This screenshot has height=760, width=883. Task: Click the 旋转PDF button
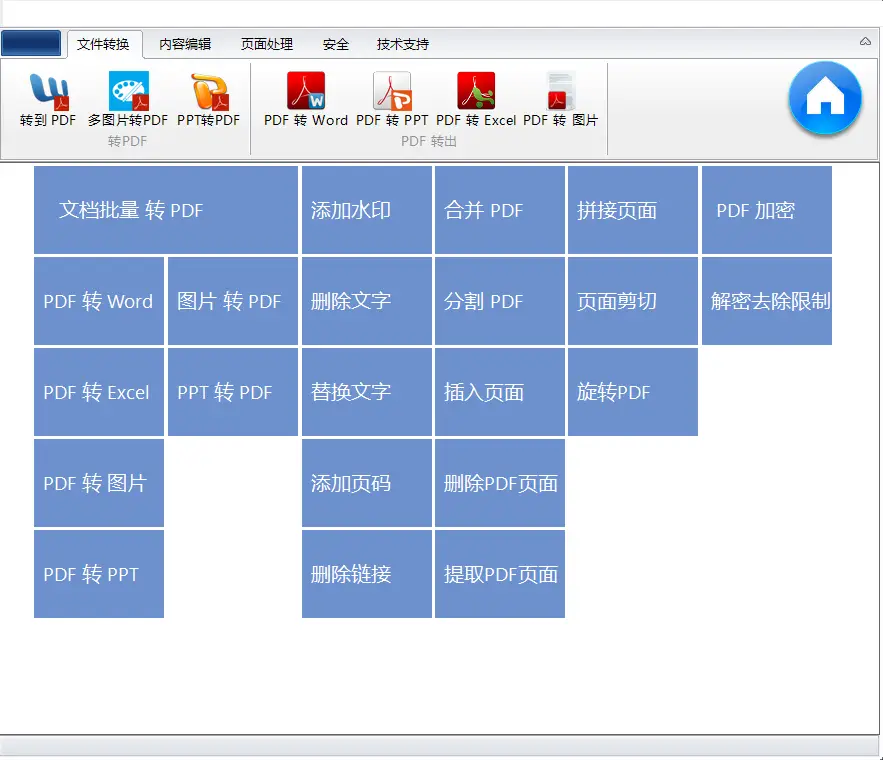click(632, 392)
